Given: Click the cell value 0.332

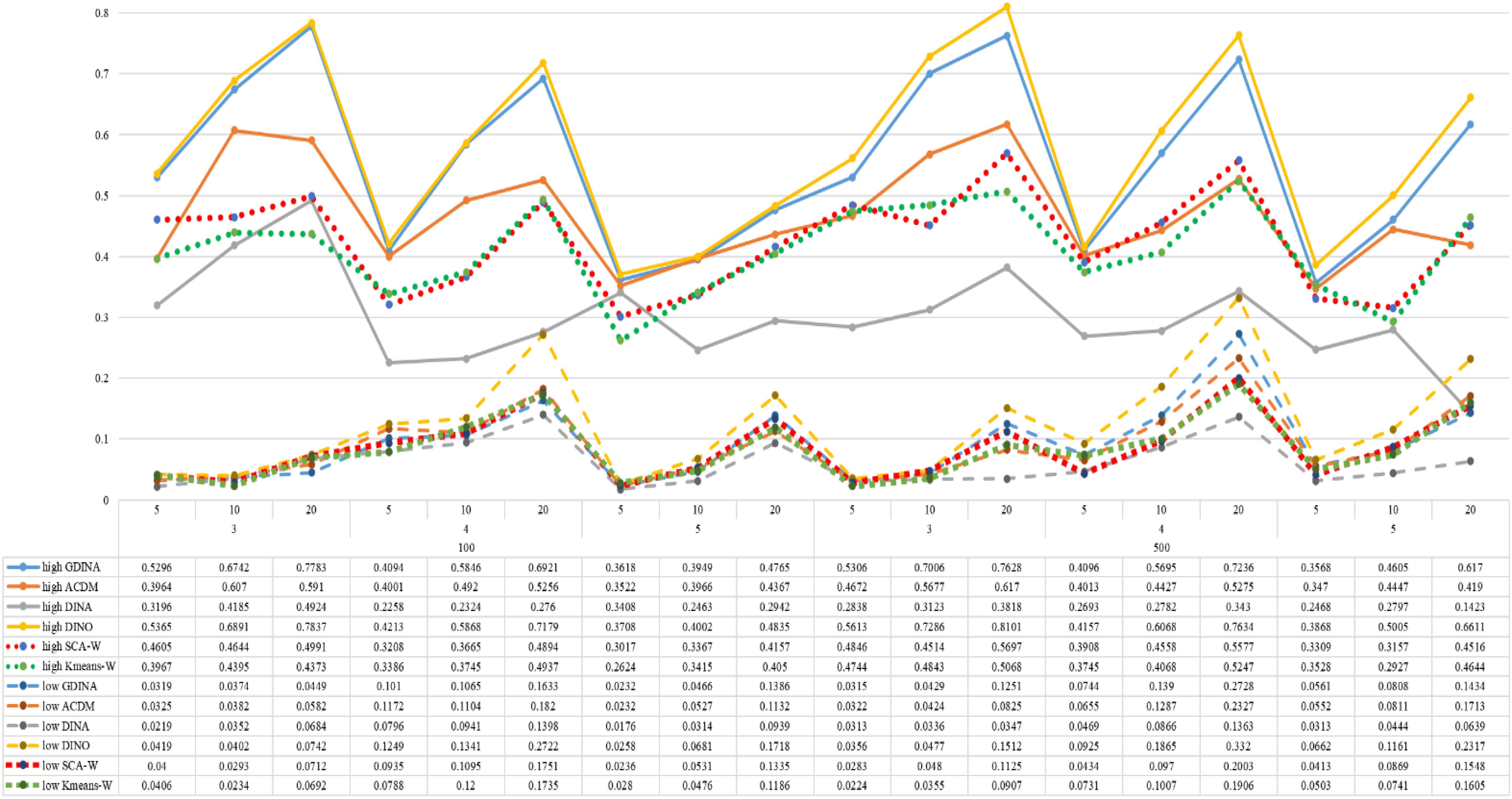Looking at the screenshot, I should [x=1239, y=746].
